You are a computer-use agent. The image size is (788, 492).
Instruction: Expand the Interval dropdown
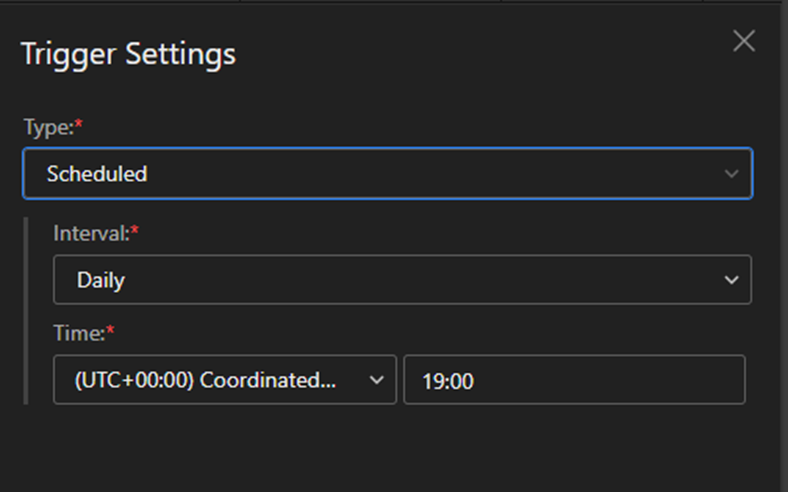click(x=401, y=280)
